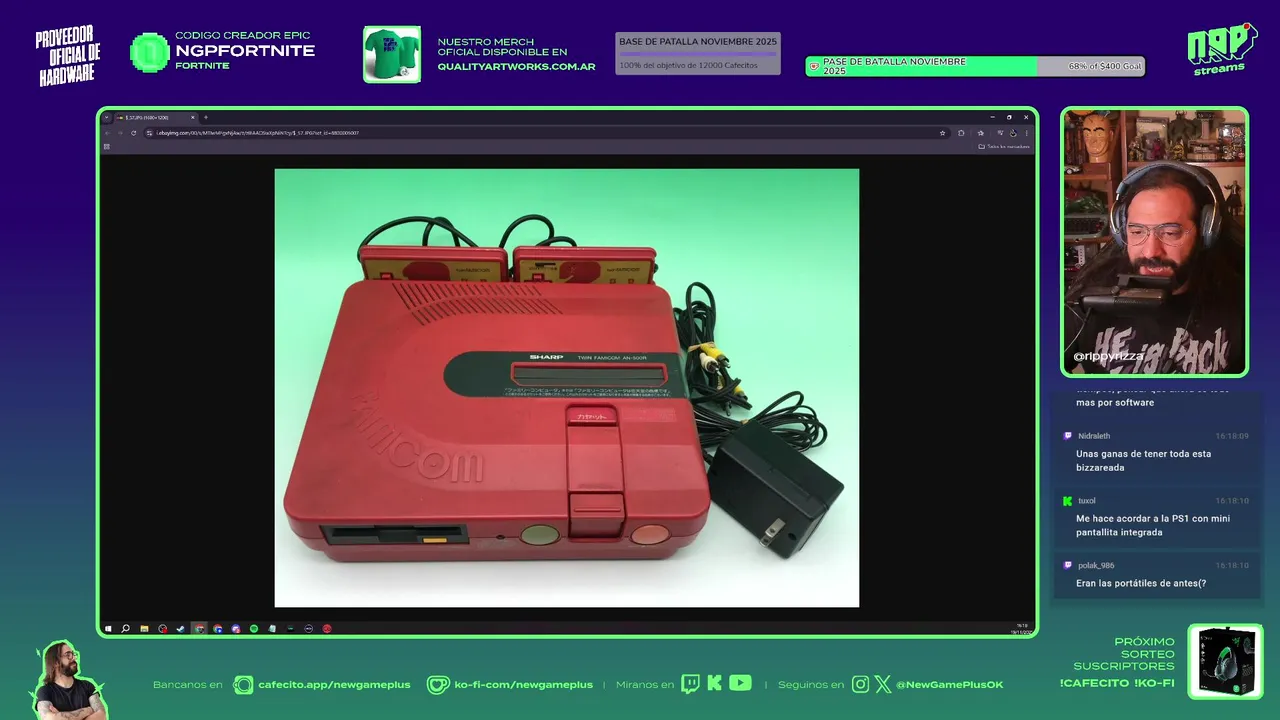Screen dimensions: 1280x720
Task: Click the Instagram icon in footer
Action: [861, 685]
